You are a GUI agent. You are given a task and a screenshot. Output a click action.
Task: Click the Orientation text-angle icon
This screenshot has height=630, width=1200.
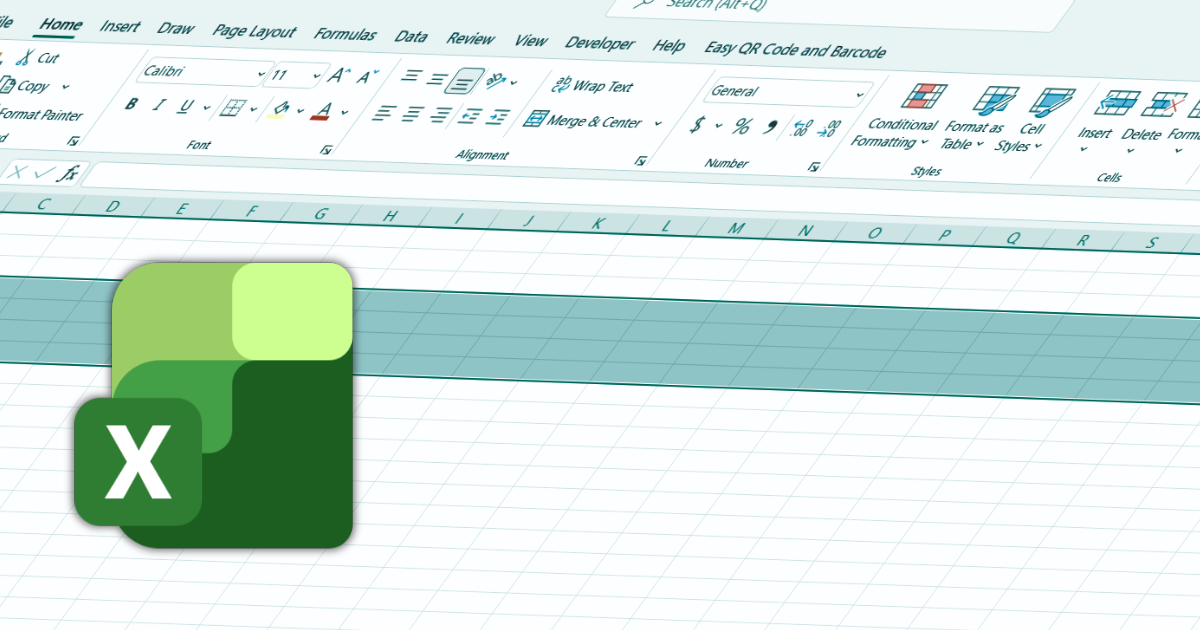click(497, 81)
